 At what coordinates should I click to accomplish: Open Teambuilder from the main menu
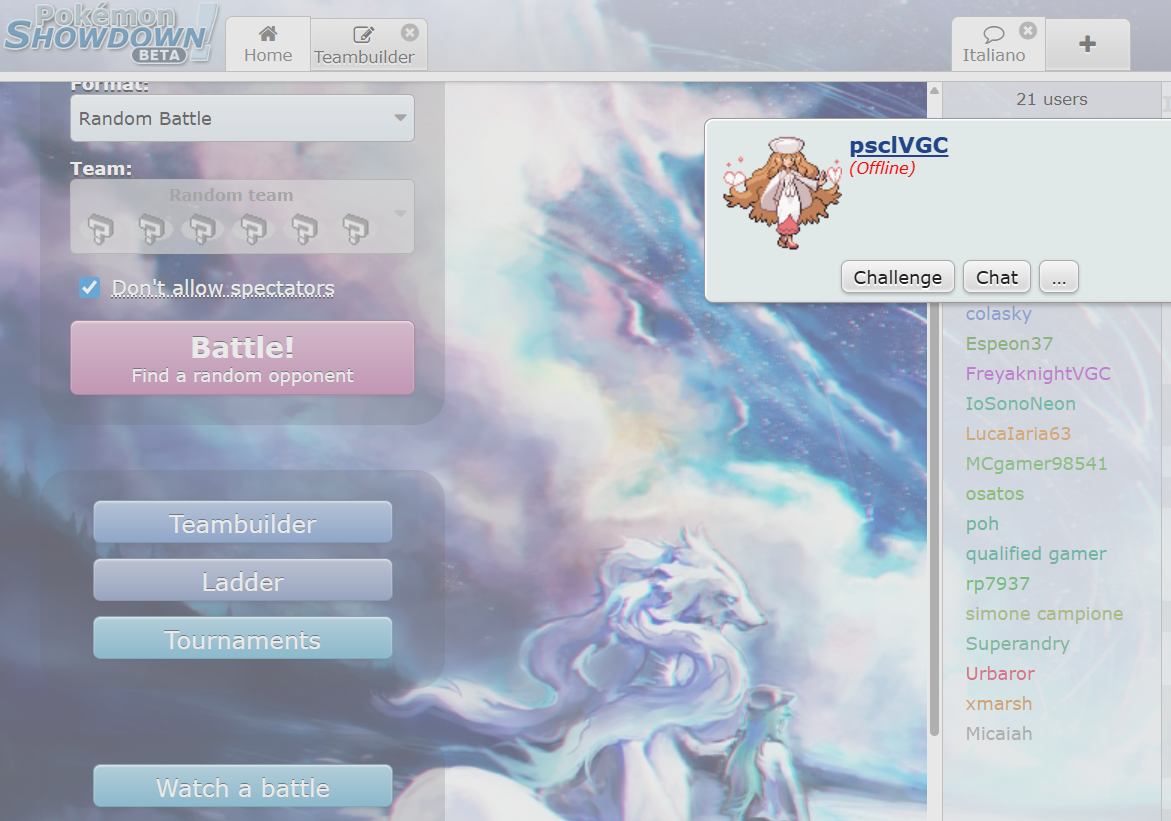(242, 522)
